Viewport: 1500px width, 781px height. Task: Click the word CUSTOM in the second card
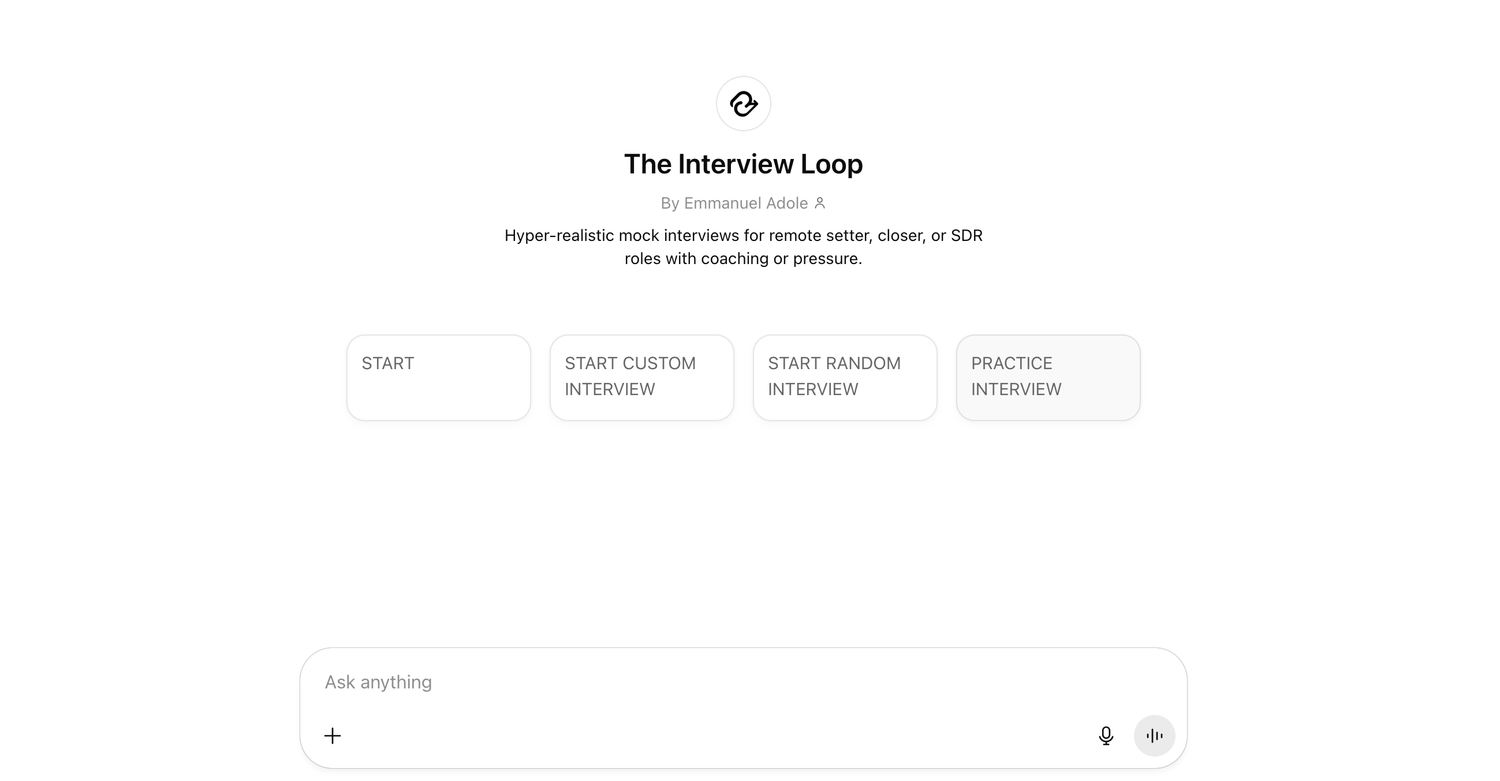tap(657, 363)
